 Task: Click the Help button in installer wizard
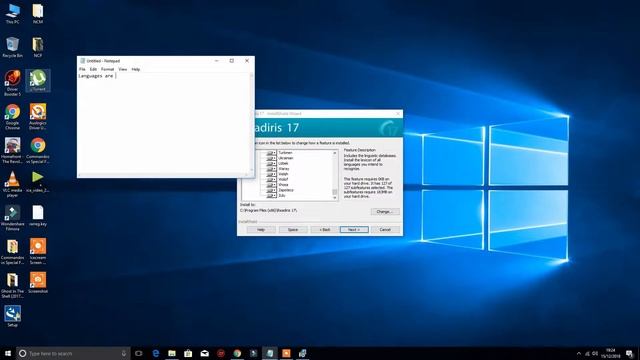coord(261,230)
